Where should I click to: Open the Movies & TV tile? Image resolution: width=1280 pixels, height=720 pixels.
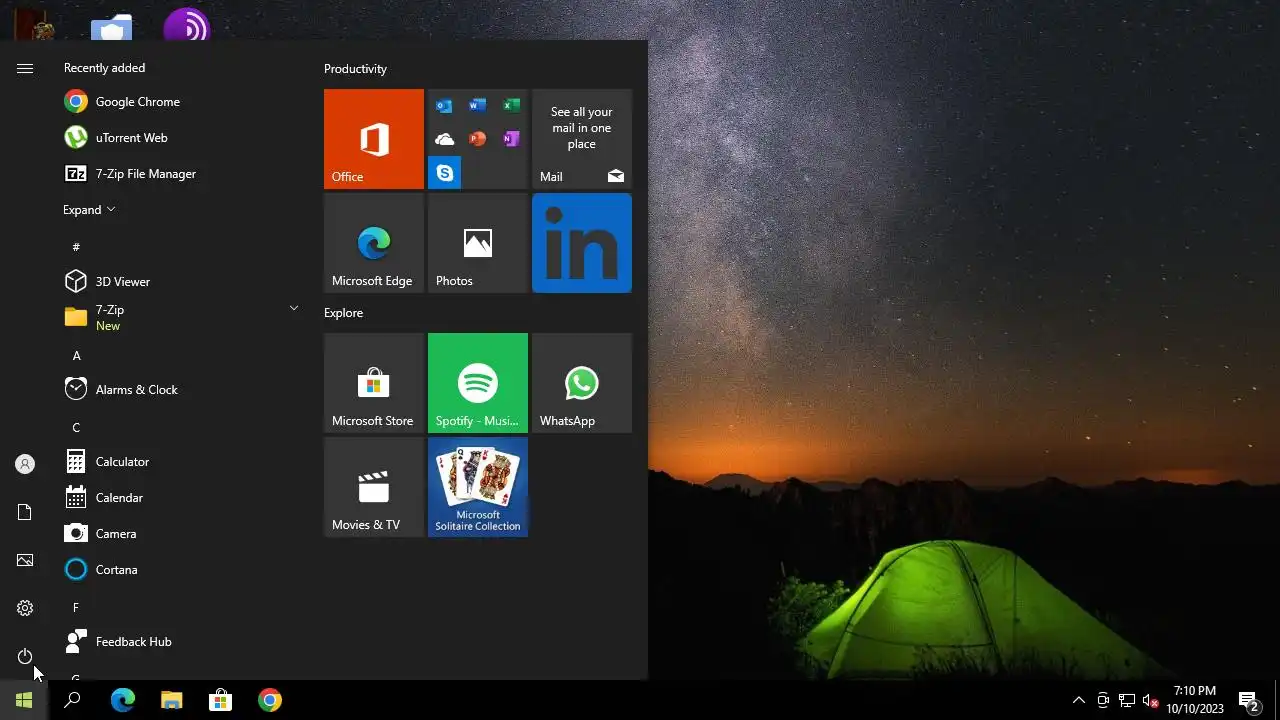(374, 487)
